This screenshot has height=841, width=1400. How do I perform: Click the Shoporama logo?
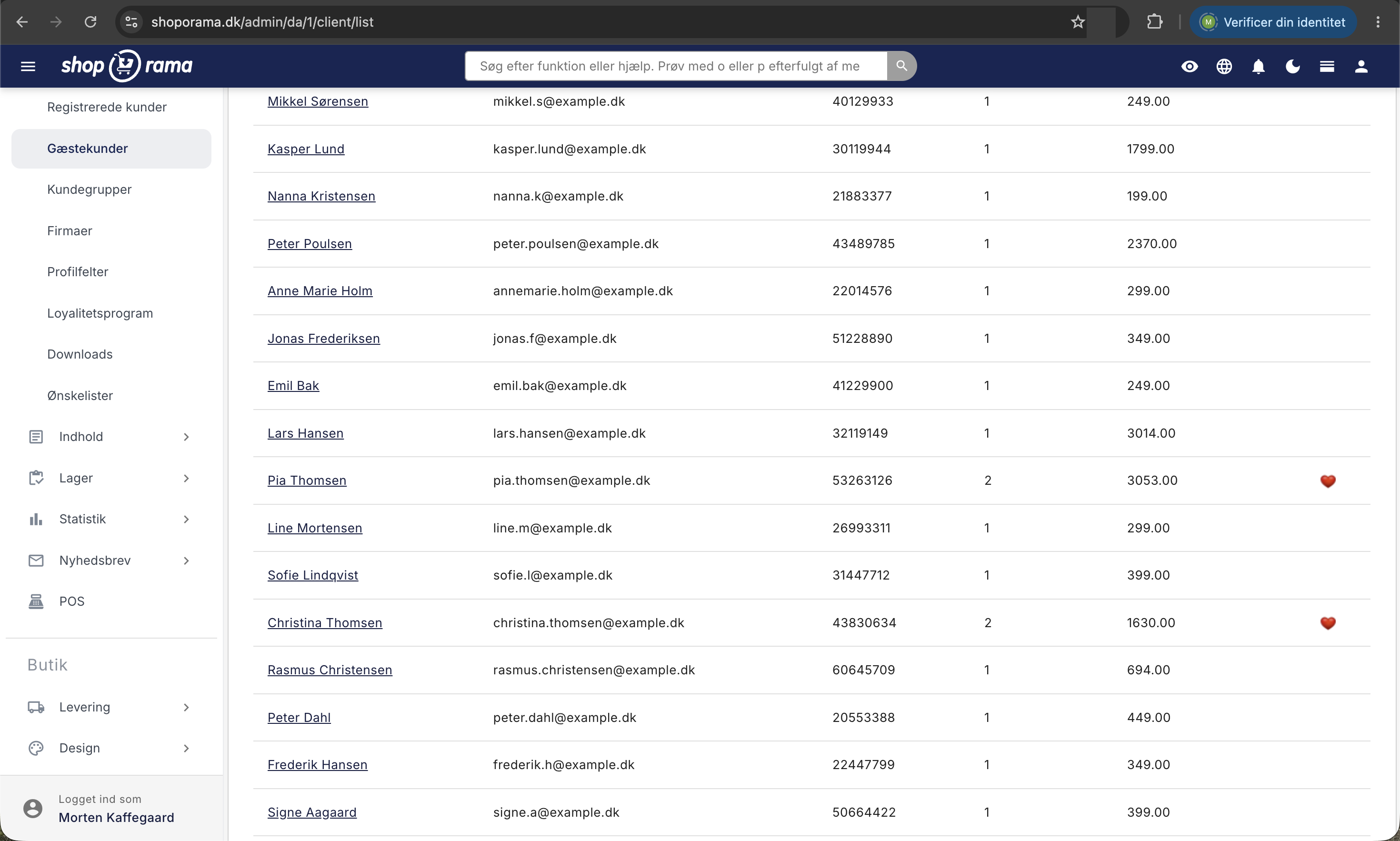[x=127, y=66]
